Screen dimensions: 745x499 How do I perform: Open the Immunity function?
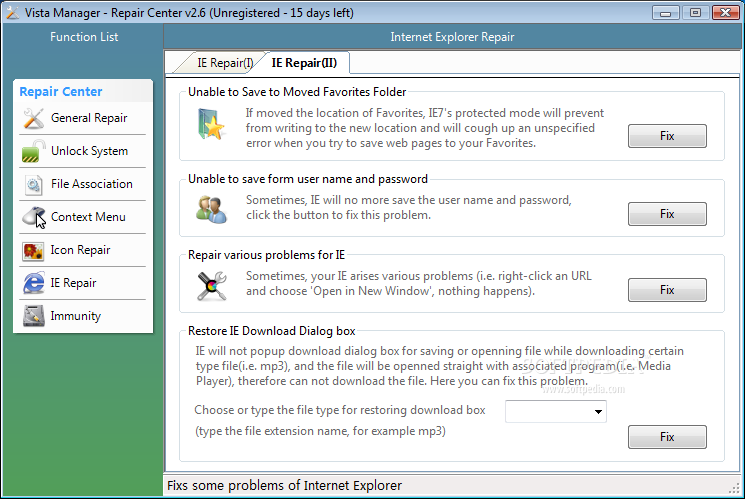[x=76, y=316]
